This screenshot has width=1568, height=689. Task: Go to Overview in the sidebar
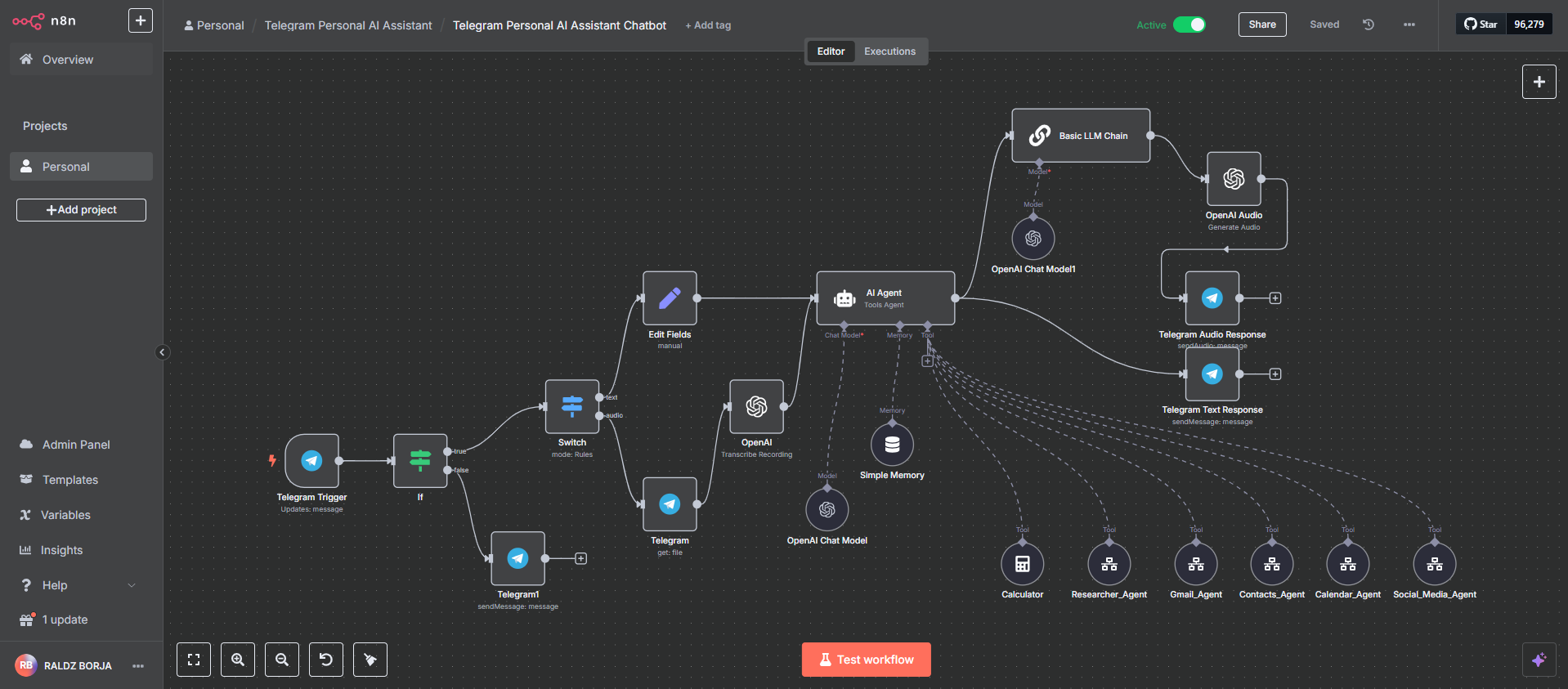coord(81,60)
